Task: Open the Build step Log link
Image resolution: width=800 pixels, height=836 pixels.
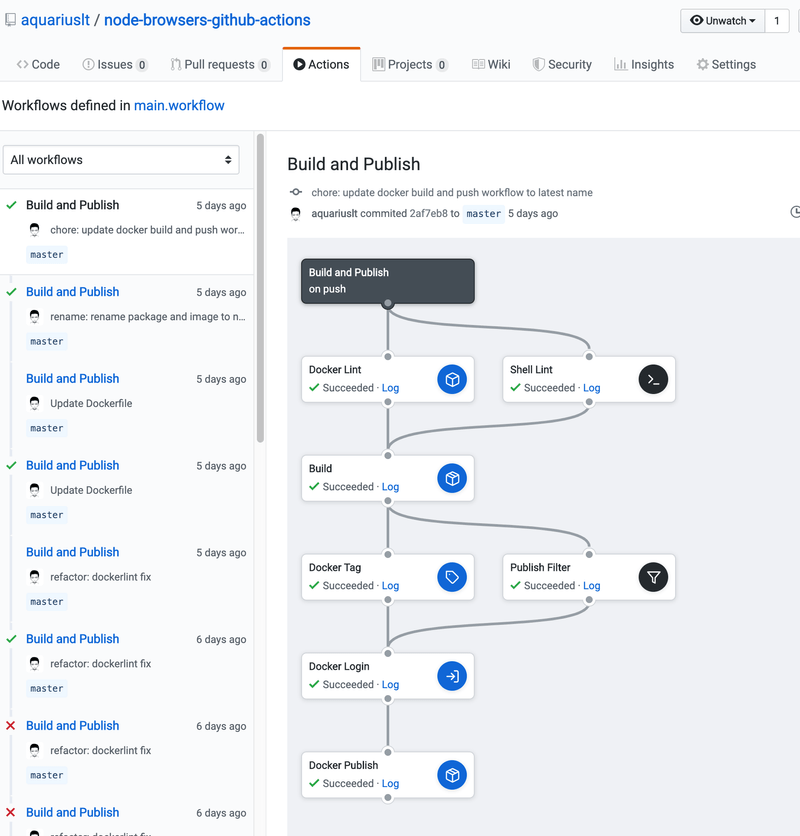Action: (x=390, y=487)
